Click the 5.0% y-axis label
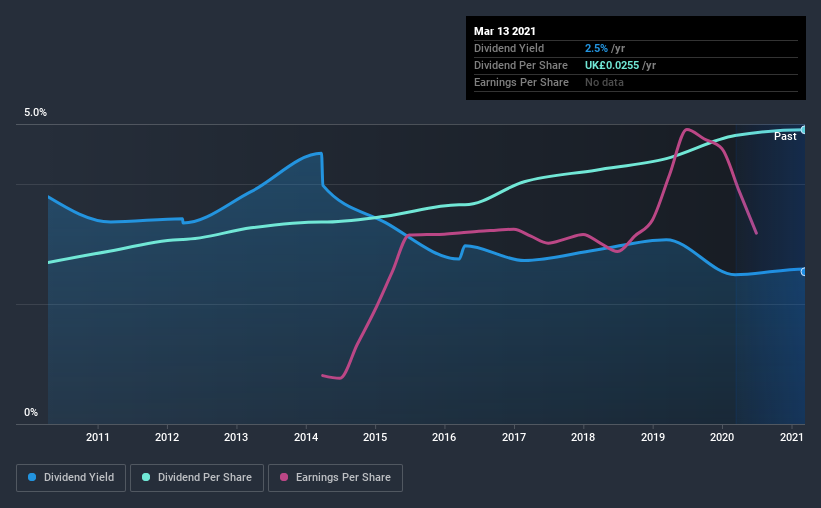Screen dimensions: 821x508 click(x=35, y=113)
